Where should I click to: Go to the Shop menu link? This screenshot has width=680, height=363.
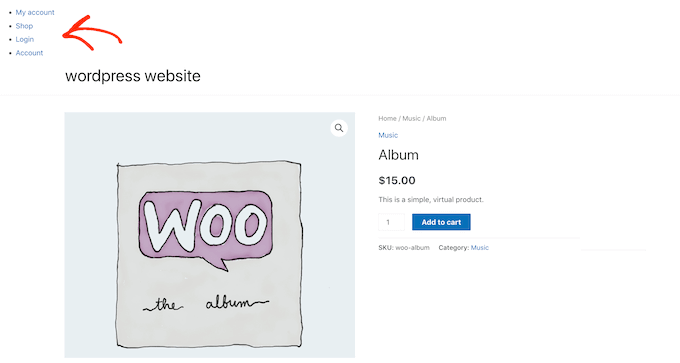(24, 26)
